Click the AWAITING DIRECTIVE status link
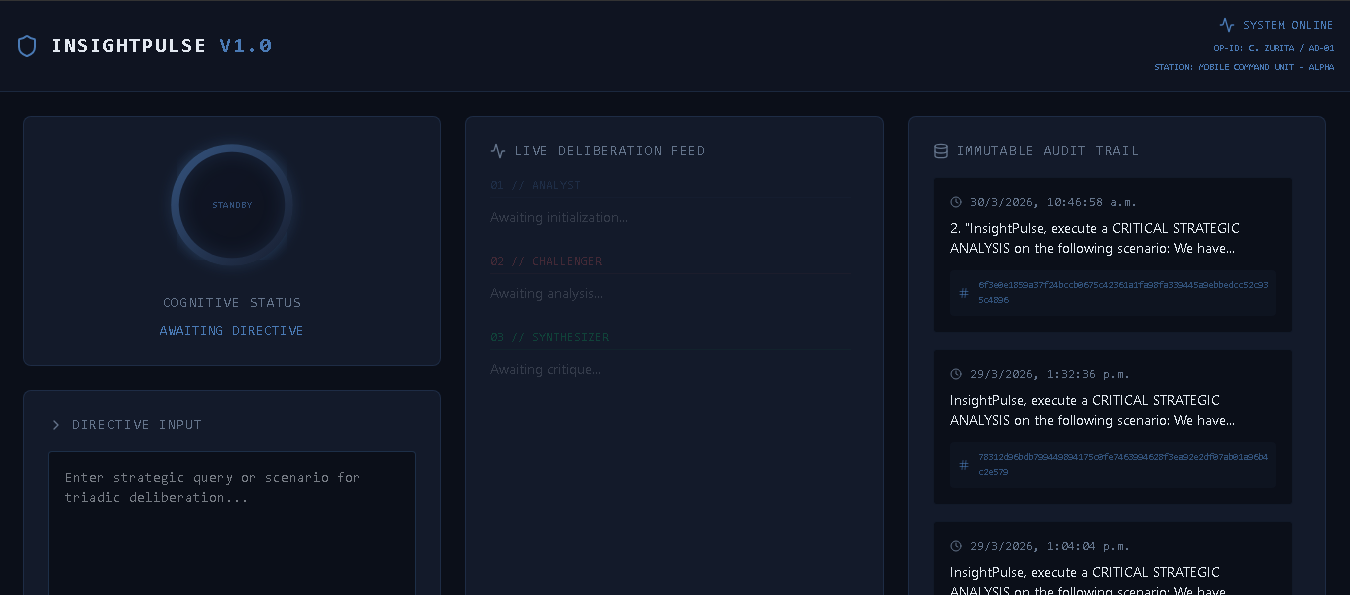This screenshot has height=595, width=1350. click(231, 330)
